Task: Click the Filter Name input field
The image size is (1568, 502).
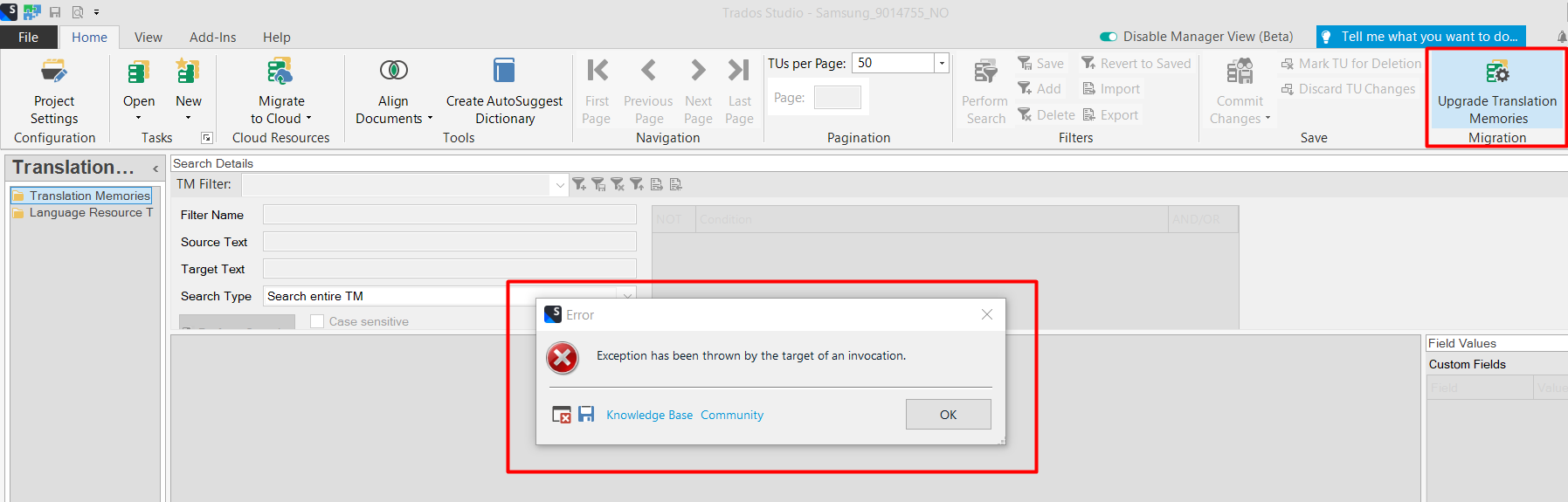Action: pyautogui.click(x=449, y=215)
